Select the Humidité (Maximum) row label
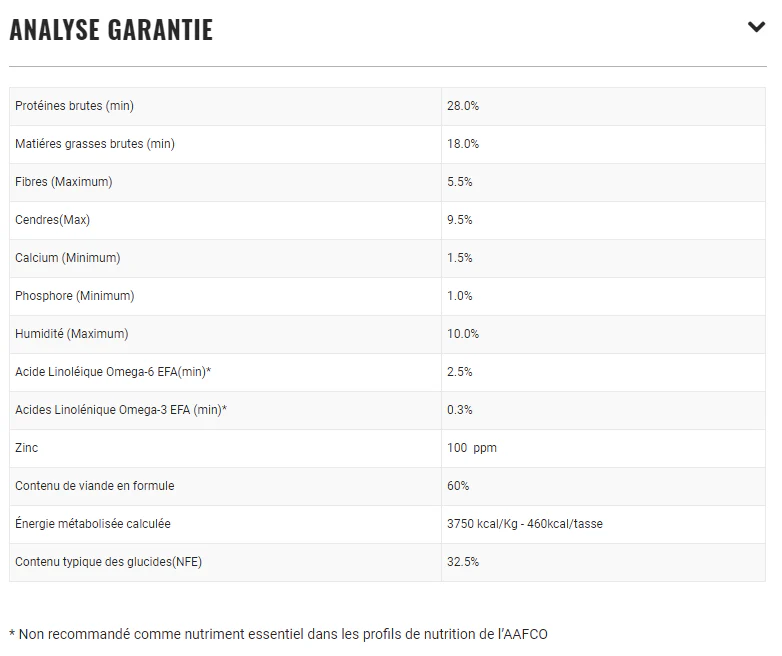The height and width of the screenshot is (656, 782). (72, 334)
